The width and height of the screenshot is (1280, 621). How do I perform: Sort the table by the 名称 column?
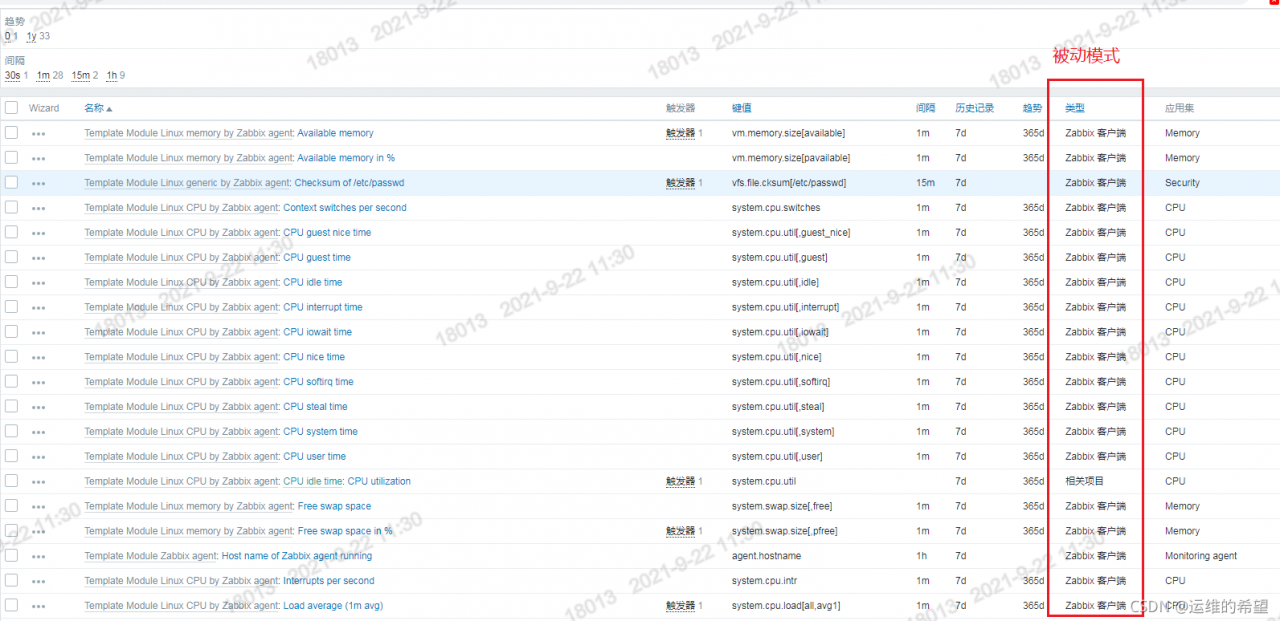coord(98,108)
